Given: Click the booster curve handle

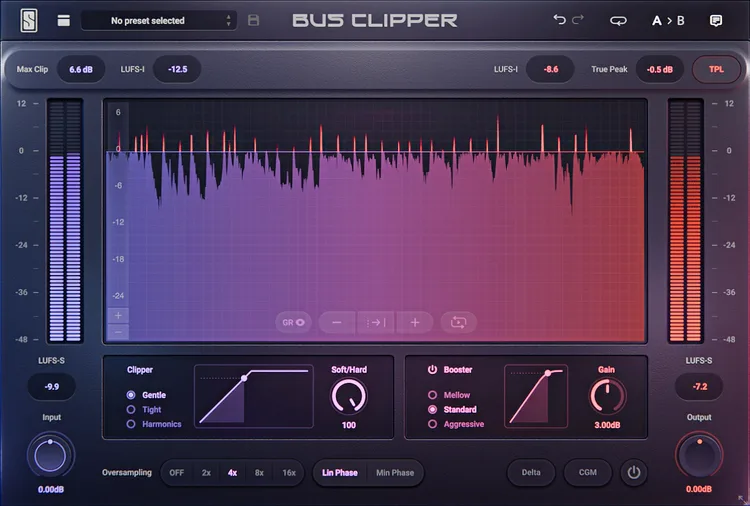Looking at the screenshot, I should pos(548,373).
